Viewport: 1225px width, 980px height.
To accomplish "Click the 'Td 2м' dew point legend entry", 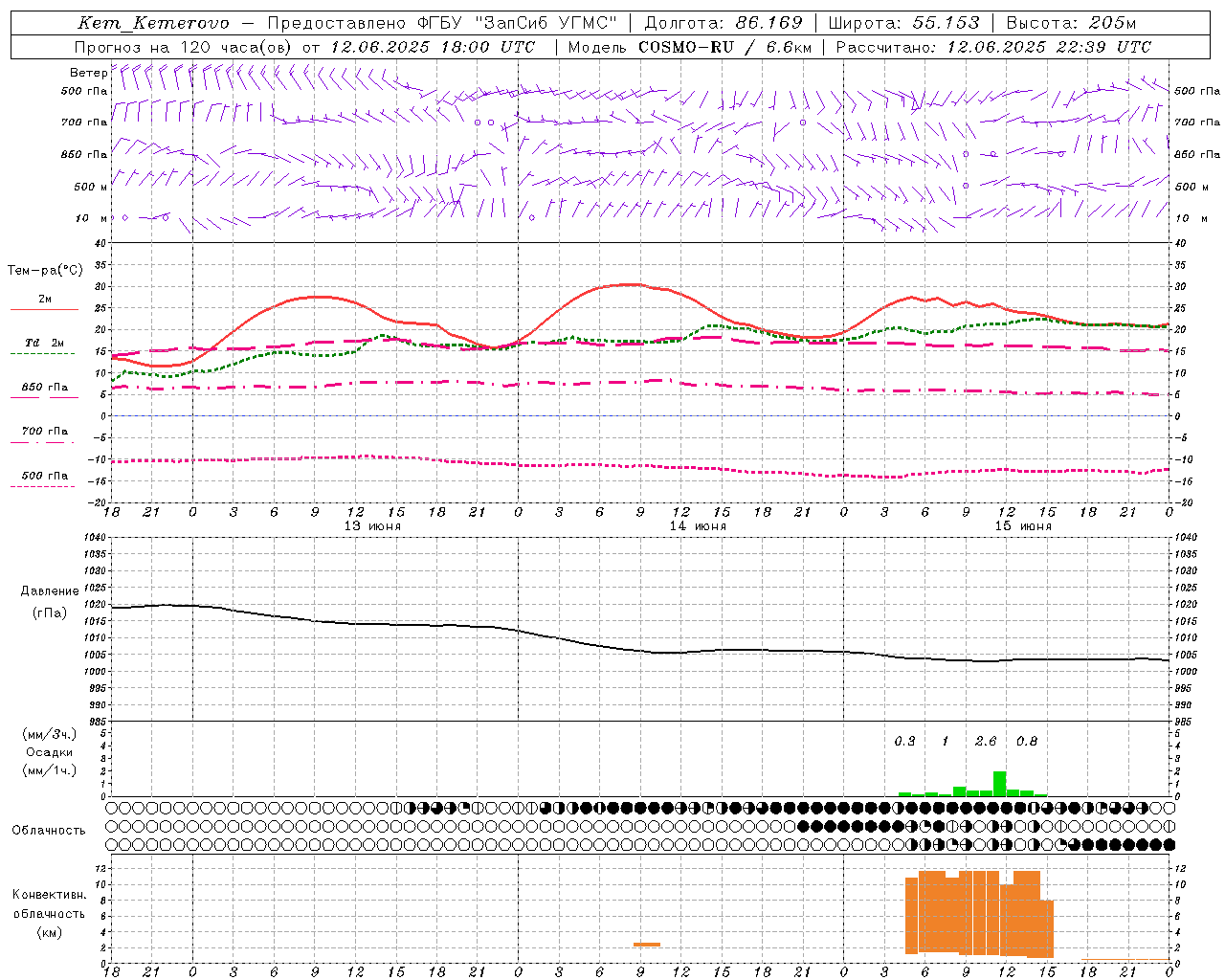I will (44, 343).
